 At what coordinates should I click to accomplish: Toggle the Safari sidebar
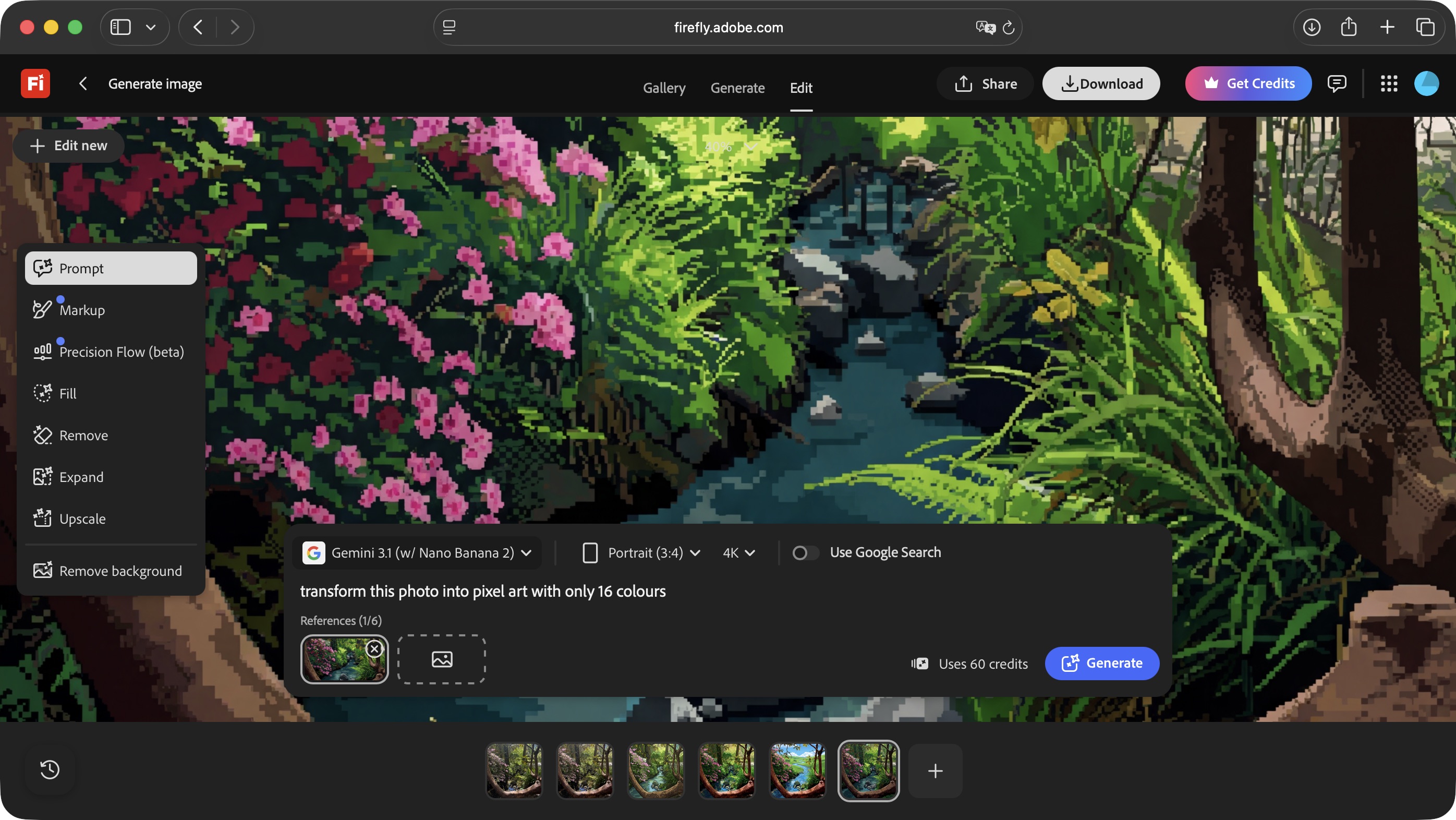click(120, 27)
